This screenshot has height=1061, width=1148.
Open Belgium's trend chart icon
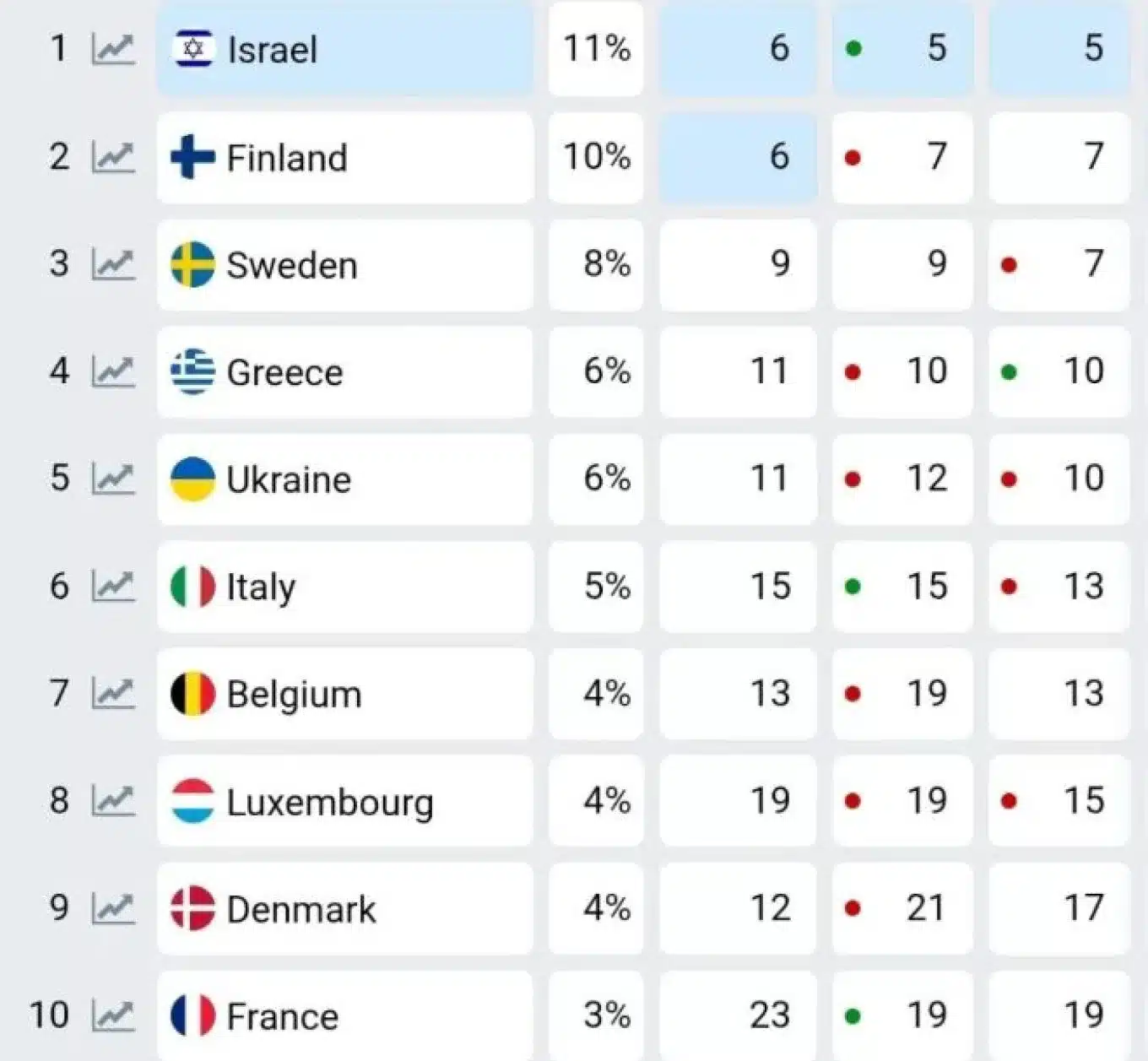113,693
